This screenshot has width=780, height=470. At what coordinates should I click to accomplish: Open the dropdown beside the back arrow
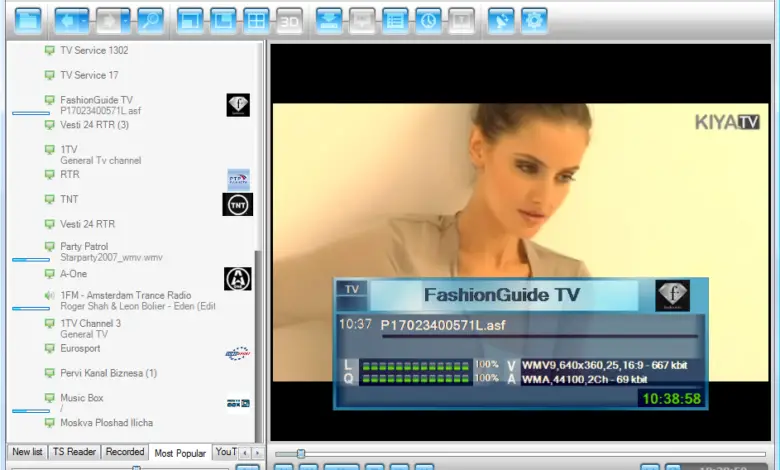click(85, 21)
